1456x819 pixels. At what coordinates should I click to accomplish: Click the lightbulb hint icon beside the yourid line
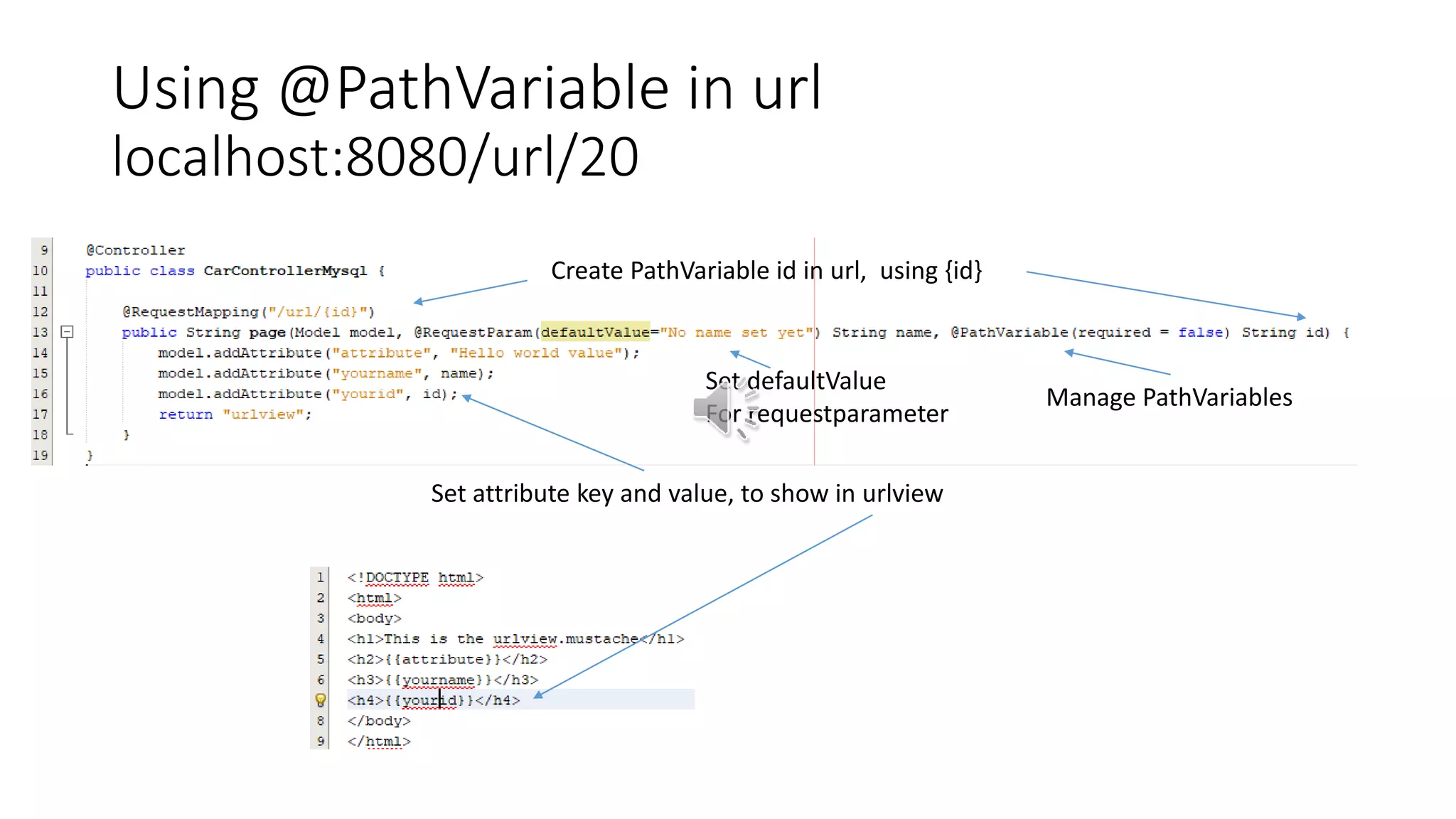[x=321, y=700]
